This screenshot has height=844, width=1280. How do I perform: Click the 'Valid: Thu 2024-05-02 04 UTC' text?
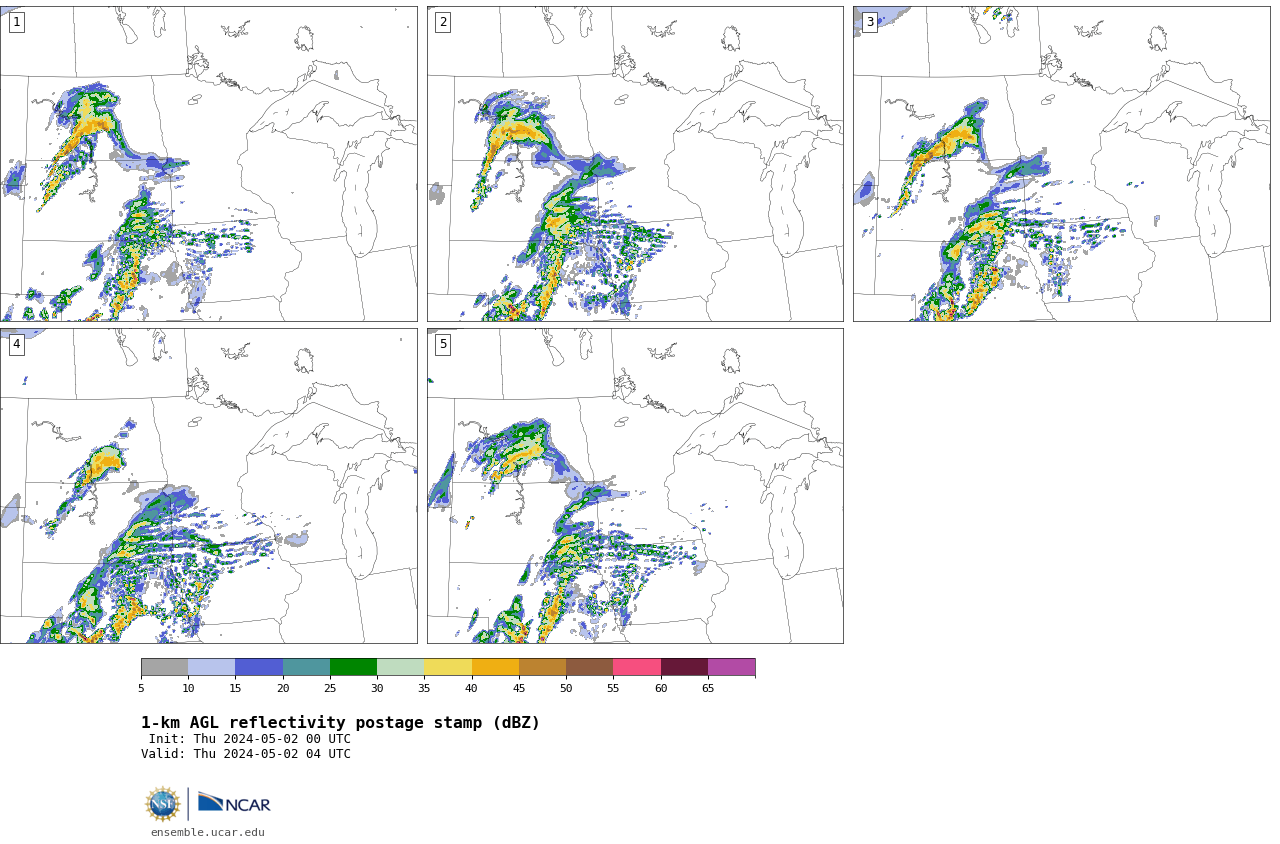point(246,754)
